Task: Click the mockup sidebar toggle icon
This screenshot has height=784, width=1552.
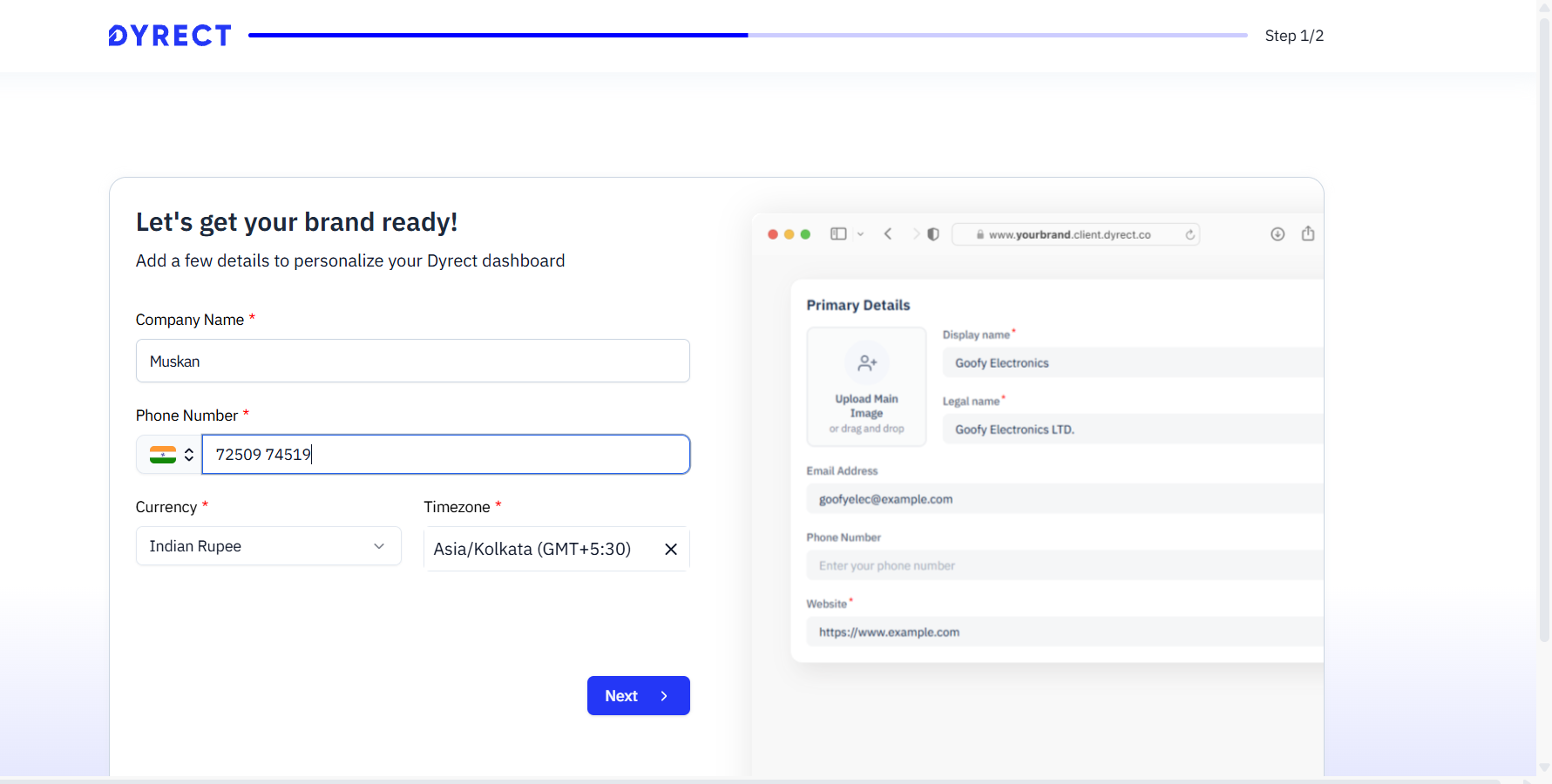Action: (x=838, y=234)
